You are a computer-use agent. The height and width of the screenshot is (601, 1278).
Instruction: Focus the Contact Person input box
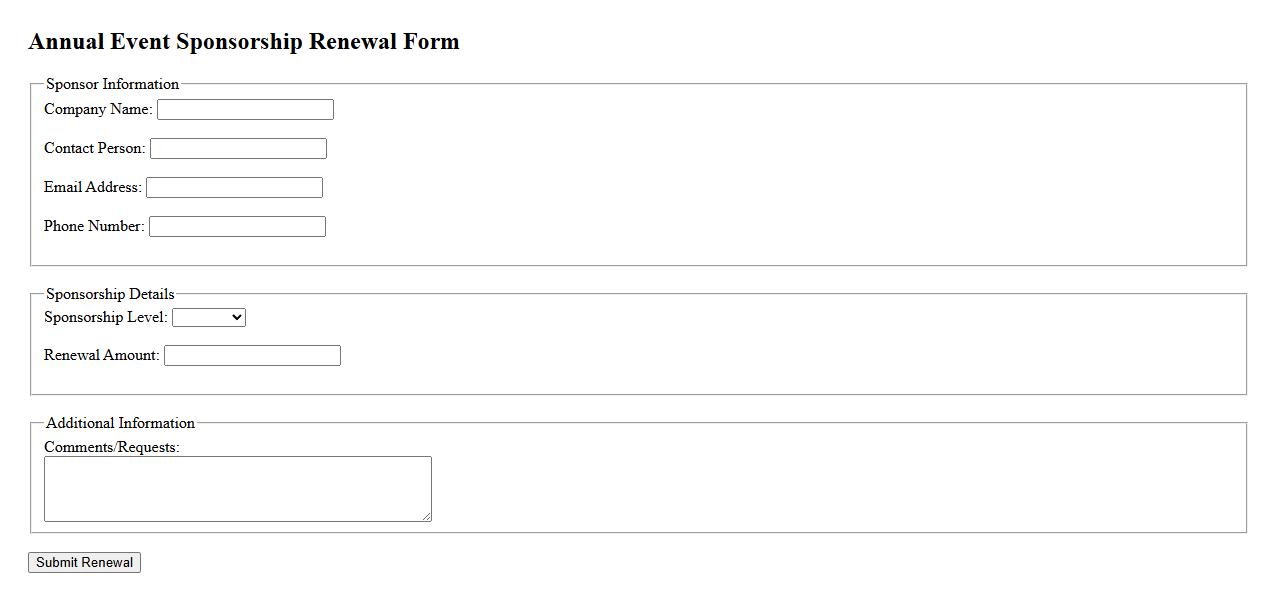[238, 149]
